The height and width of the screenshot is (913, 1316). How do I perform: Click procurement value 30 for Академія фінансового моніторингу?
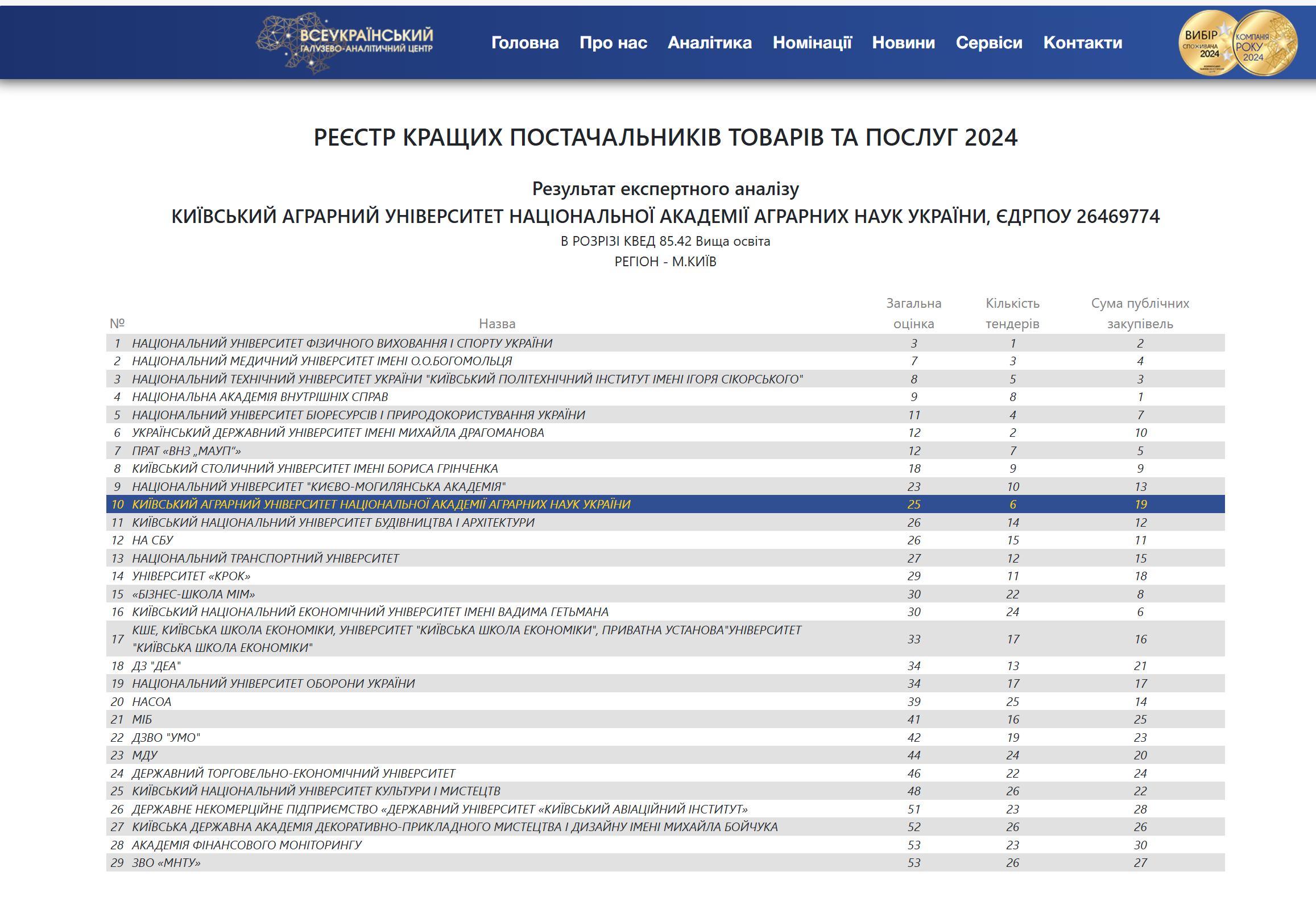(x=1140, y=845)
